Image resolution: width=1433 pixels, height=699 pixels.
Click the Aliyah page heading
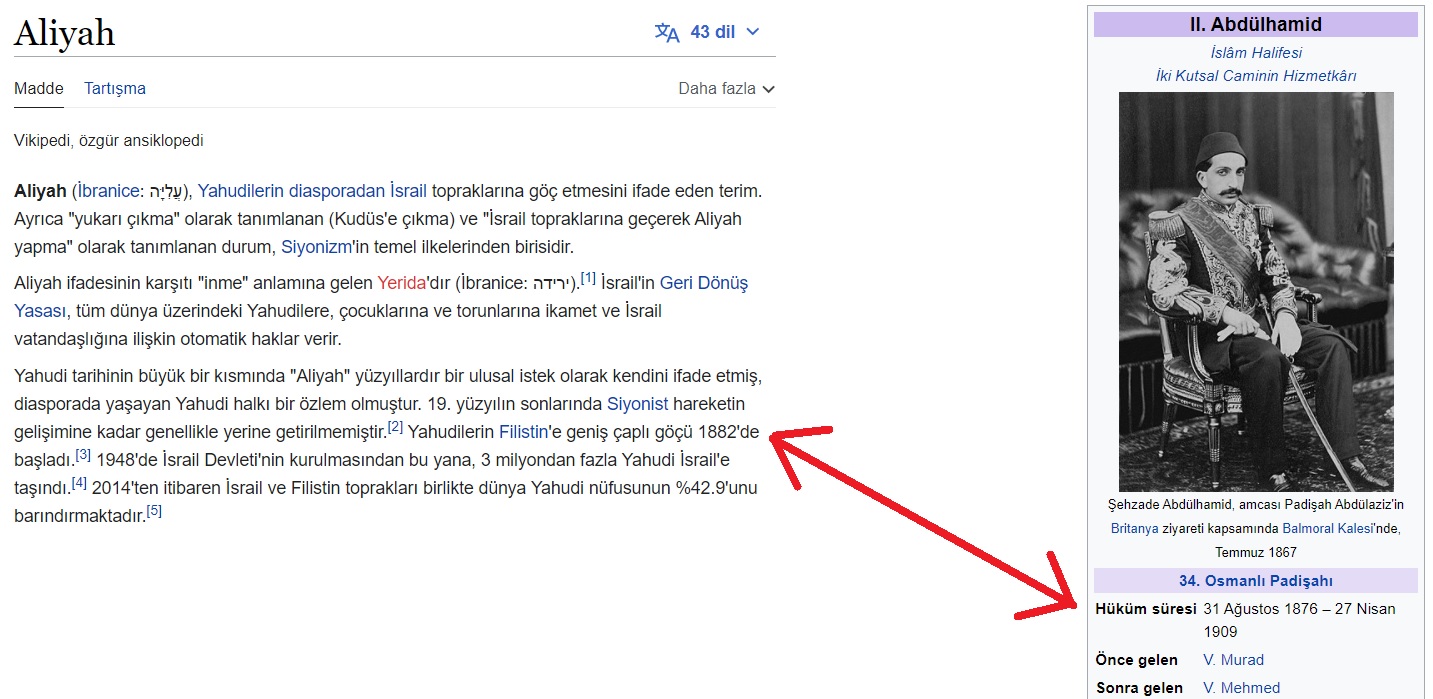tap(64, 33)
